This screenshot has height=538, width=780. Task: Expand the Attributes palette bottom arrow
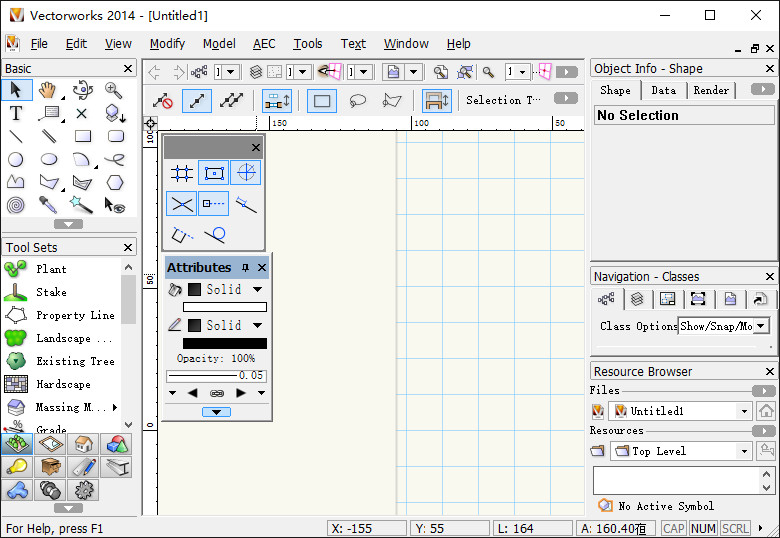[216, 412]
